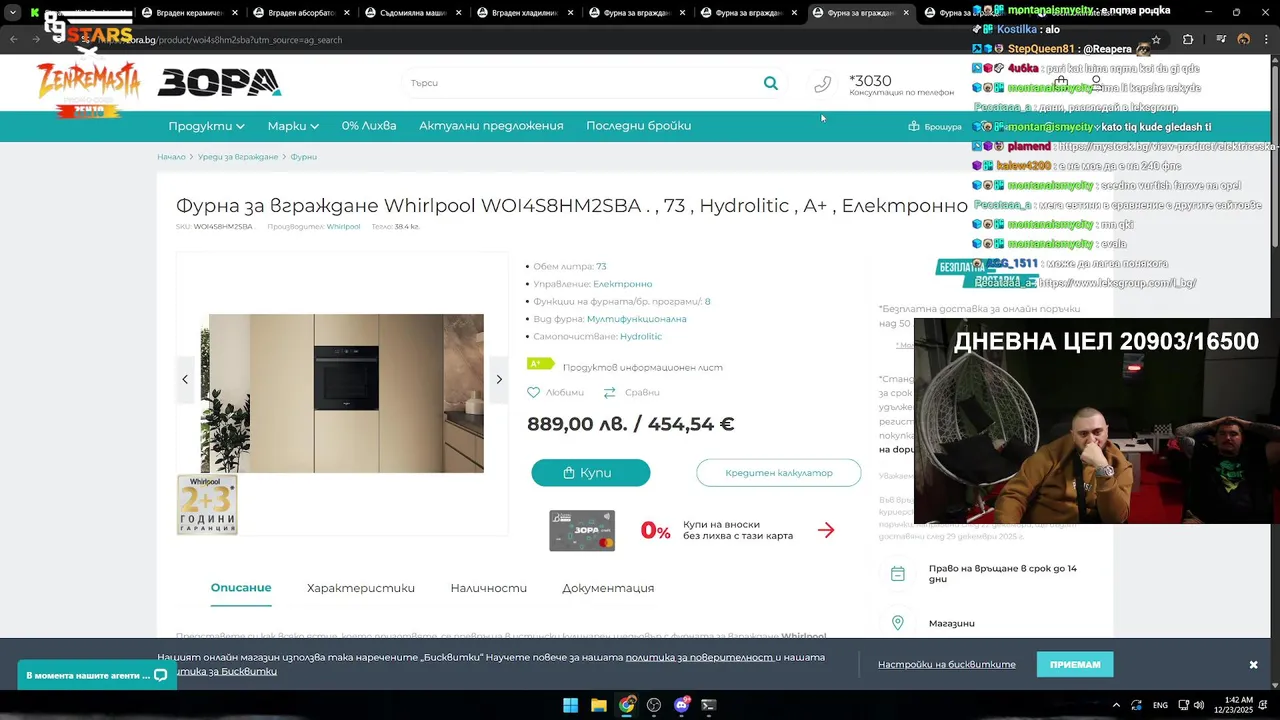Click the Zora logo
Screen dimensions: 1280x720
(219, 83)
